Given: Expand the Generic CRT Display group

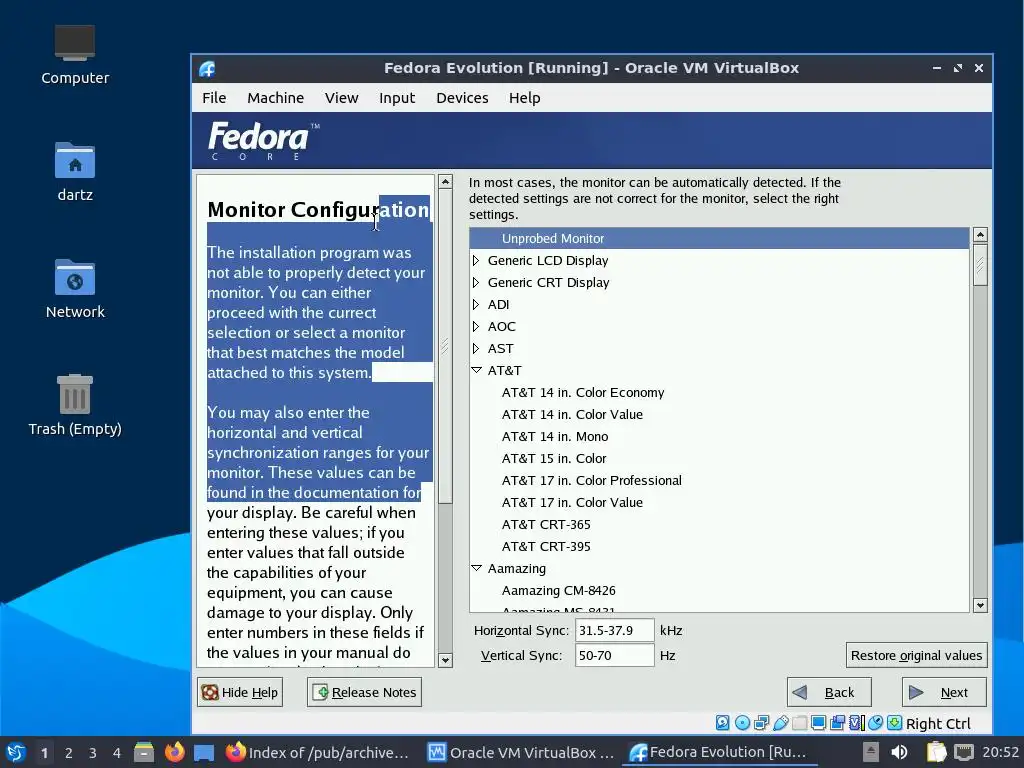Looking at the screenshot, I should (476, 283).
